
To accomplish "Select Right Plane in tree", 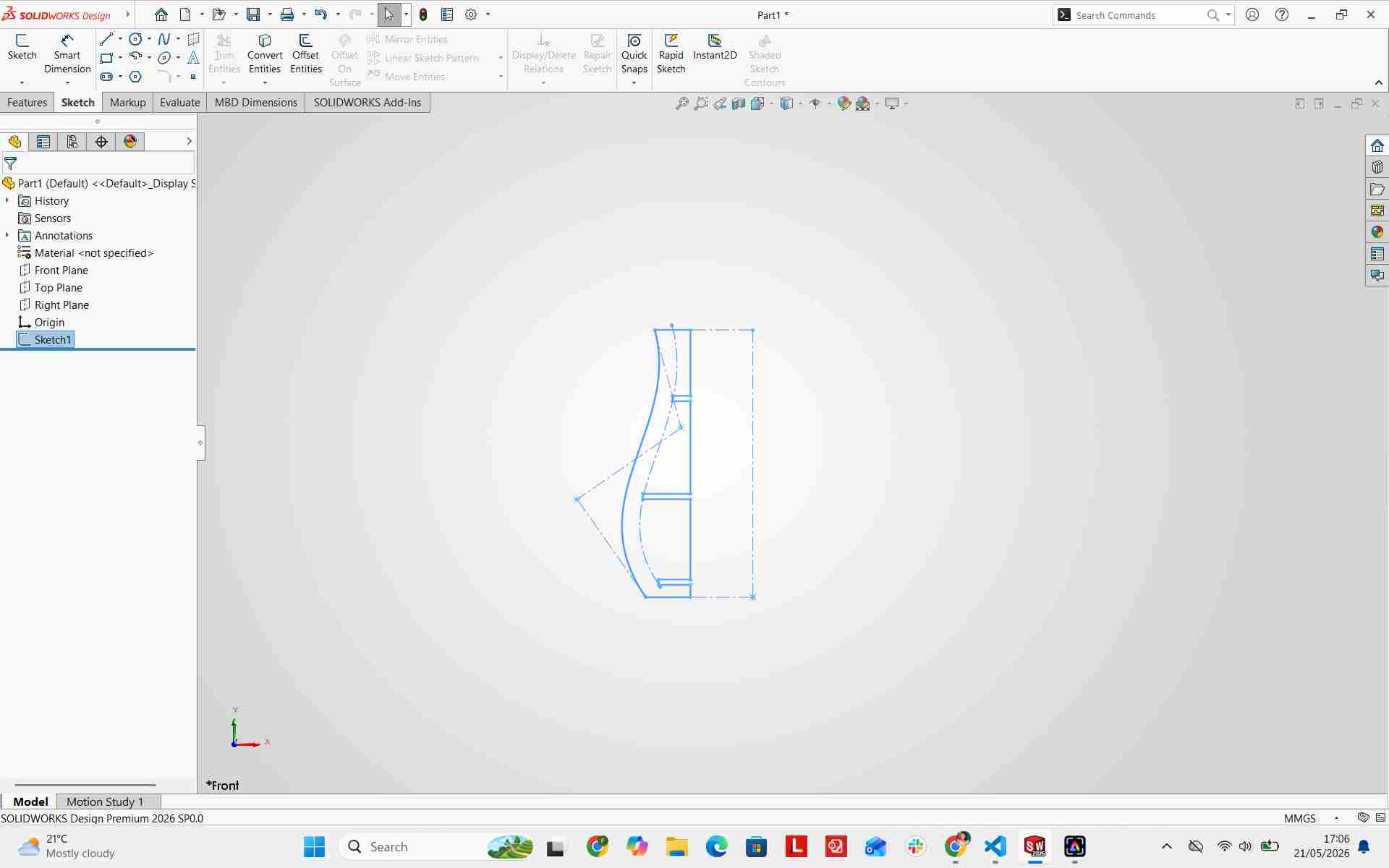I will click(x=54, y=305).
